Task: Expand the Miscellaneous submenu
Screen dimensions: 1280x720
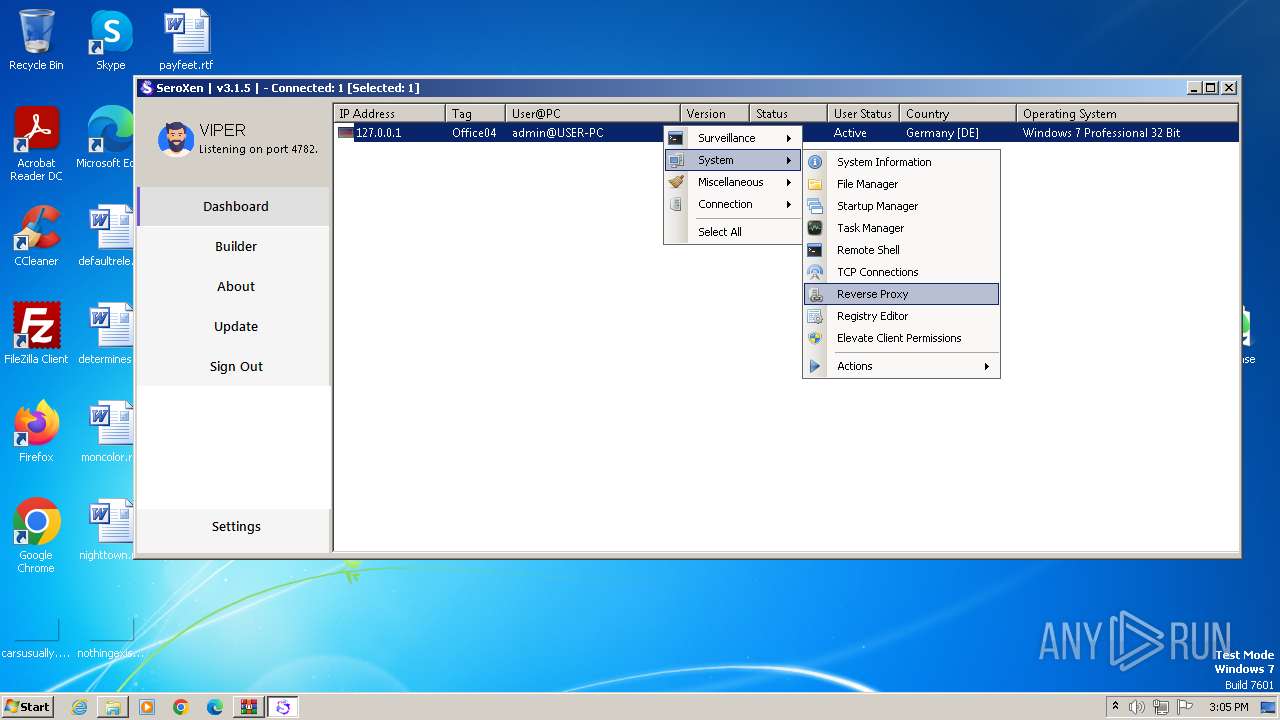Action: click(x=733, y=182)
